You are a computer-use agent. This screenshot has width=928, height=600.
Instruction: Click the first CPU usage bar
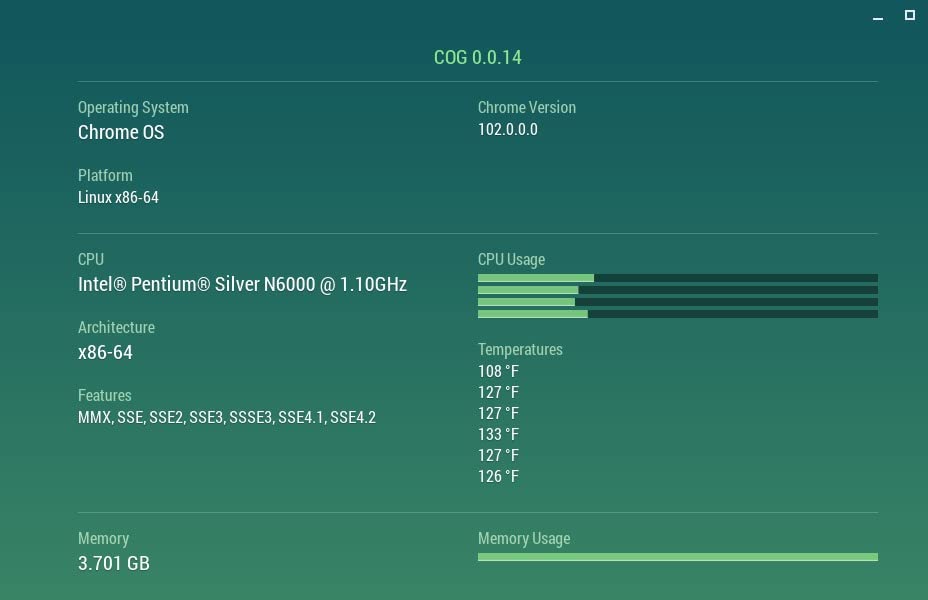678,278
